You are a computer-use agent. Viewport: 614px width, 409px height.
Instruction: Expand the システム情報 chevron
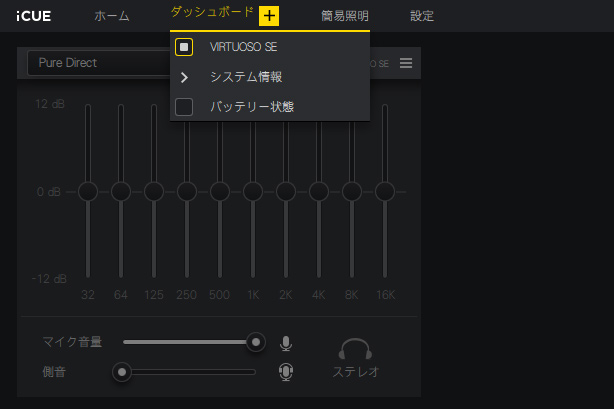[x=184, y=77]
